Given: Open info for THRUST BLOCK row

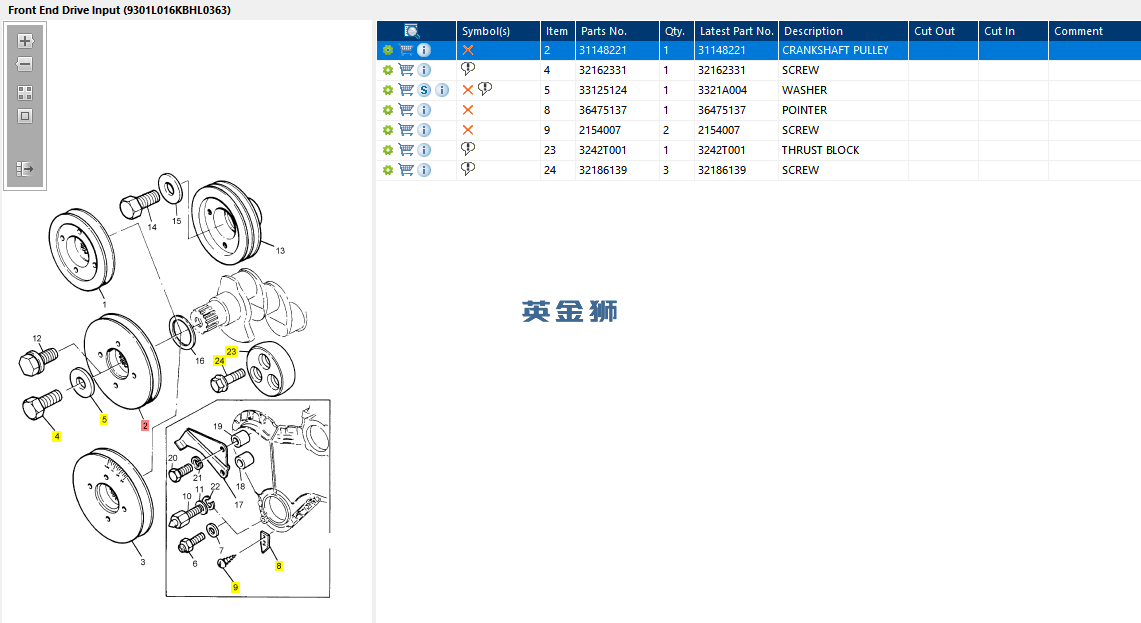Looking at the screenshot, I should (424, 150).
